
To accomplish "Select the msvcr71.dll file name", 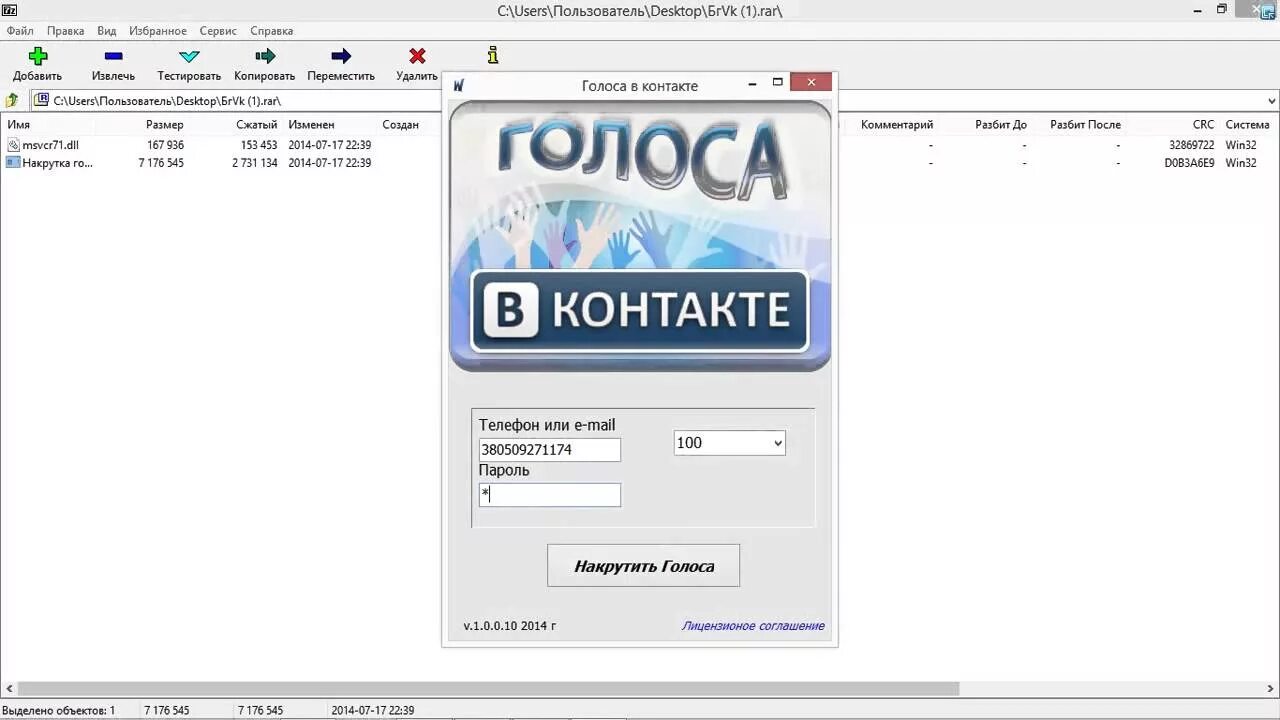I will pyautogui.click(x=50, y=145).
